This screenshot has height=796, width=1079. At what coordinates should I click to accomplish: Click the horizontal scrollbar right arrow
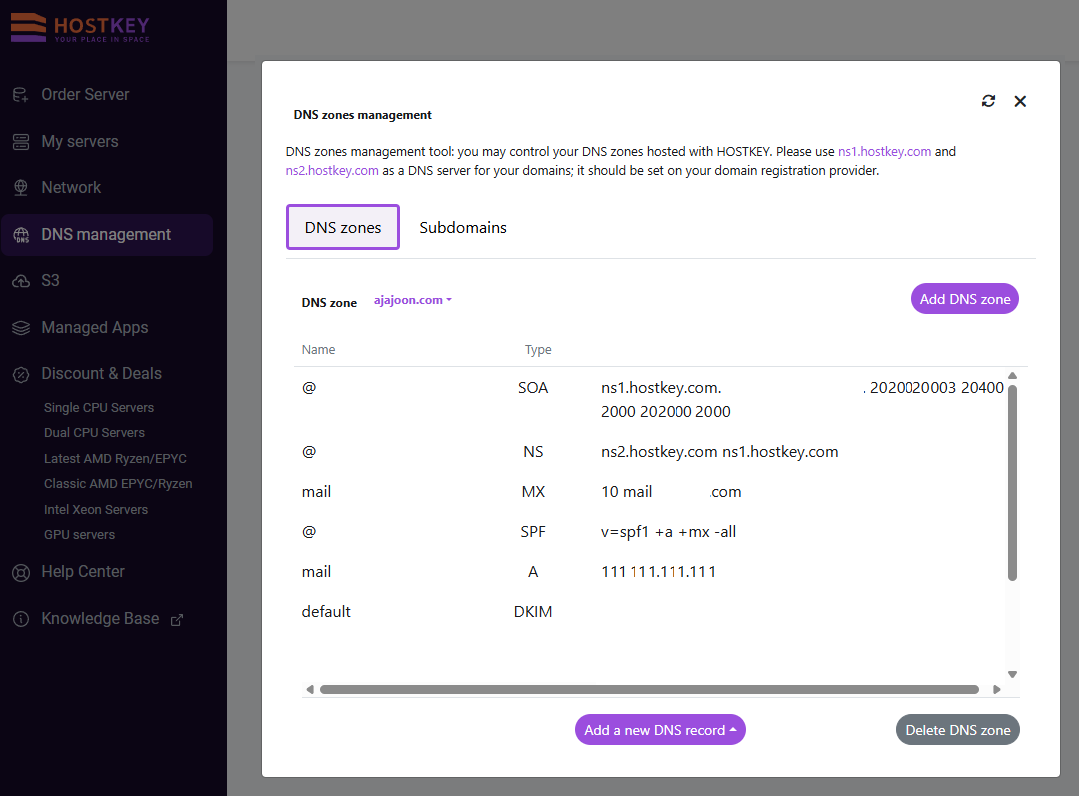tap(996, 689)
